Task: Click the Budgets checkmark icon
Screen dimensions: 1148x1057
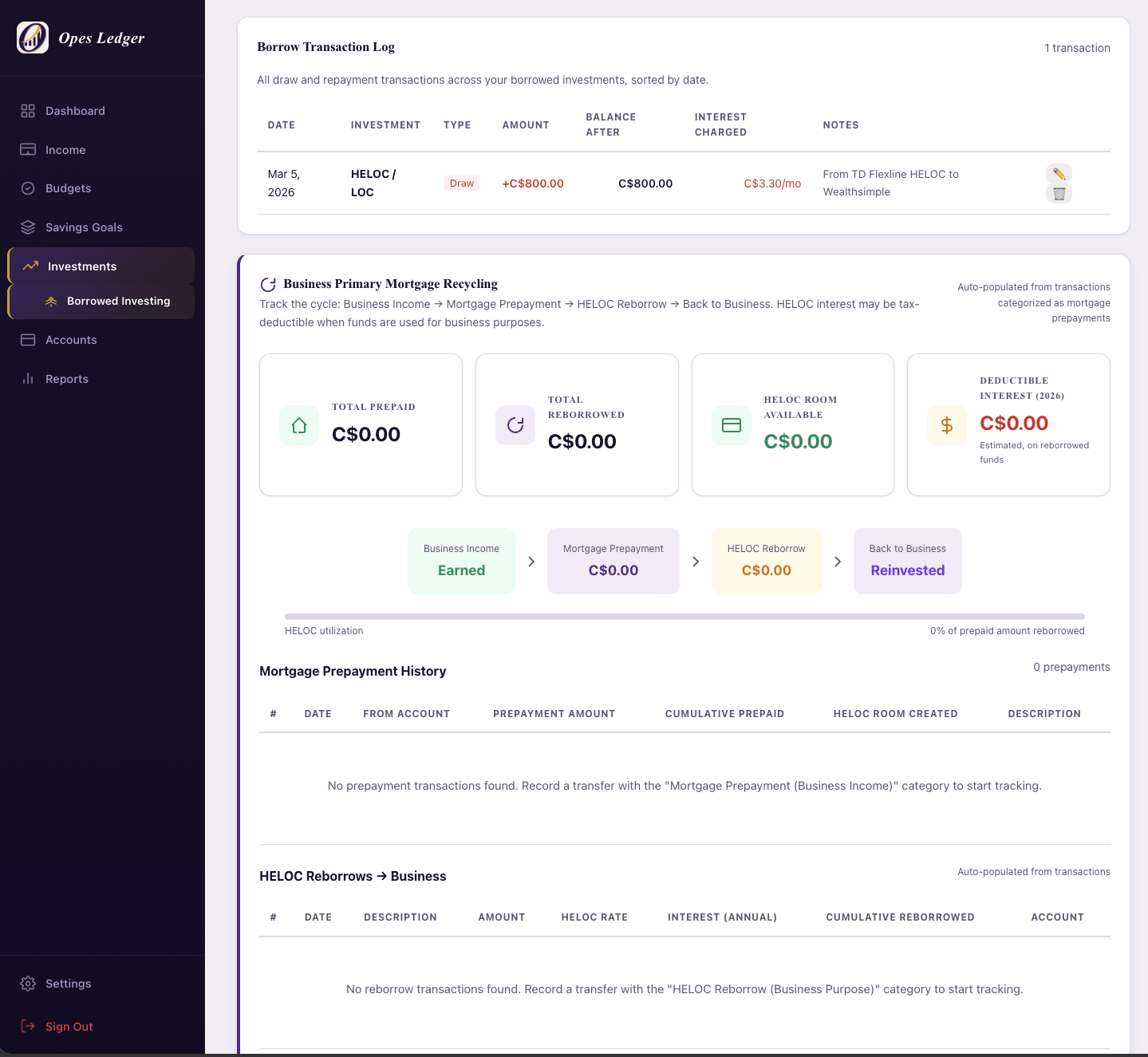Action: point(27,188)
